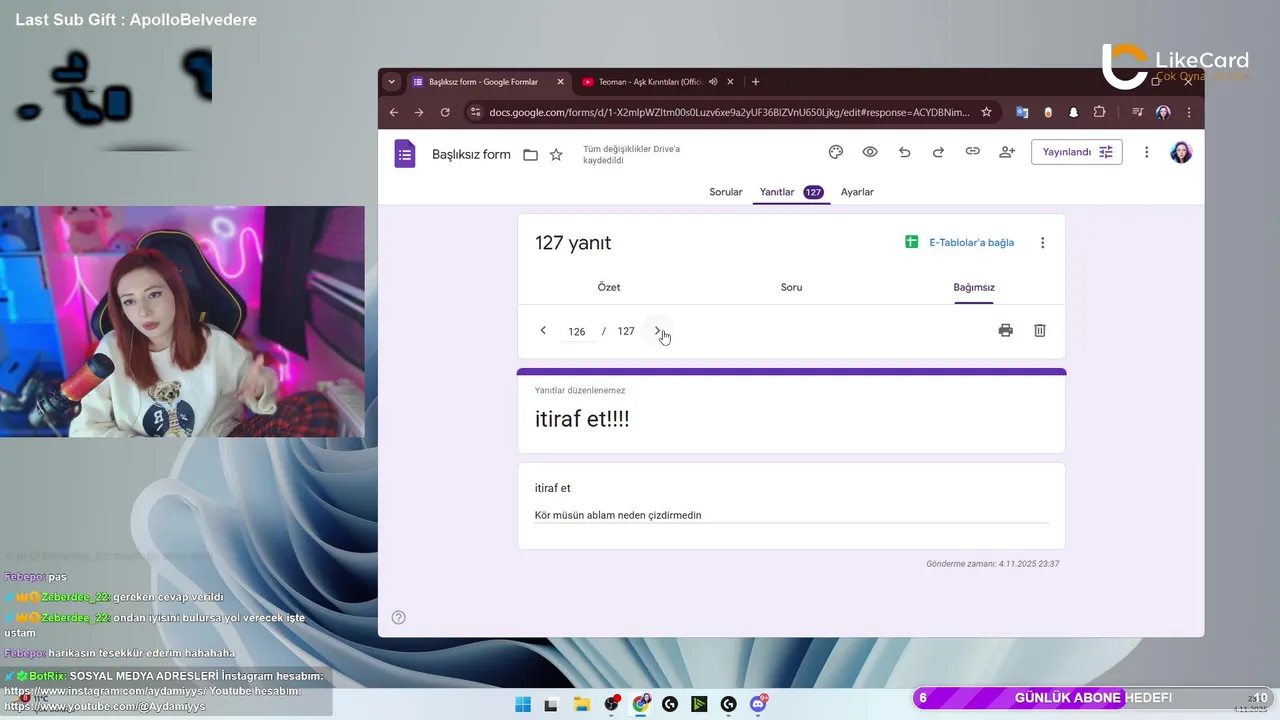This screenshot has width=1280, height=720.
Task: Open File Explorer from the taskbar
Action: [x=582, y=704]
